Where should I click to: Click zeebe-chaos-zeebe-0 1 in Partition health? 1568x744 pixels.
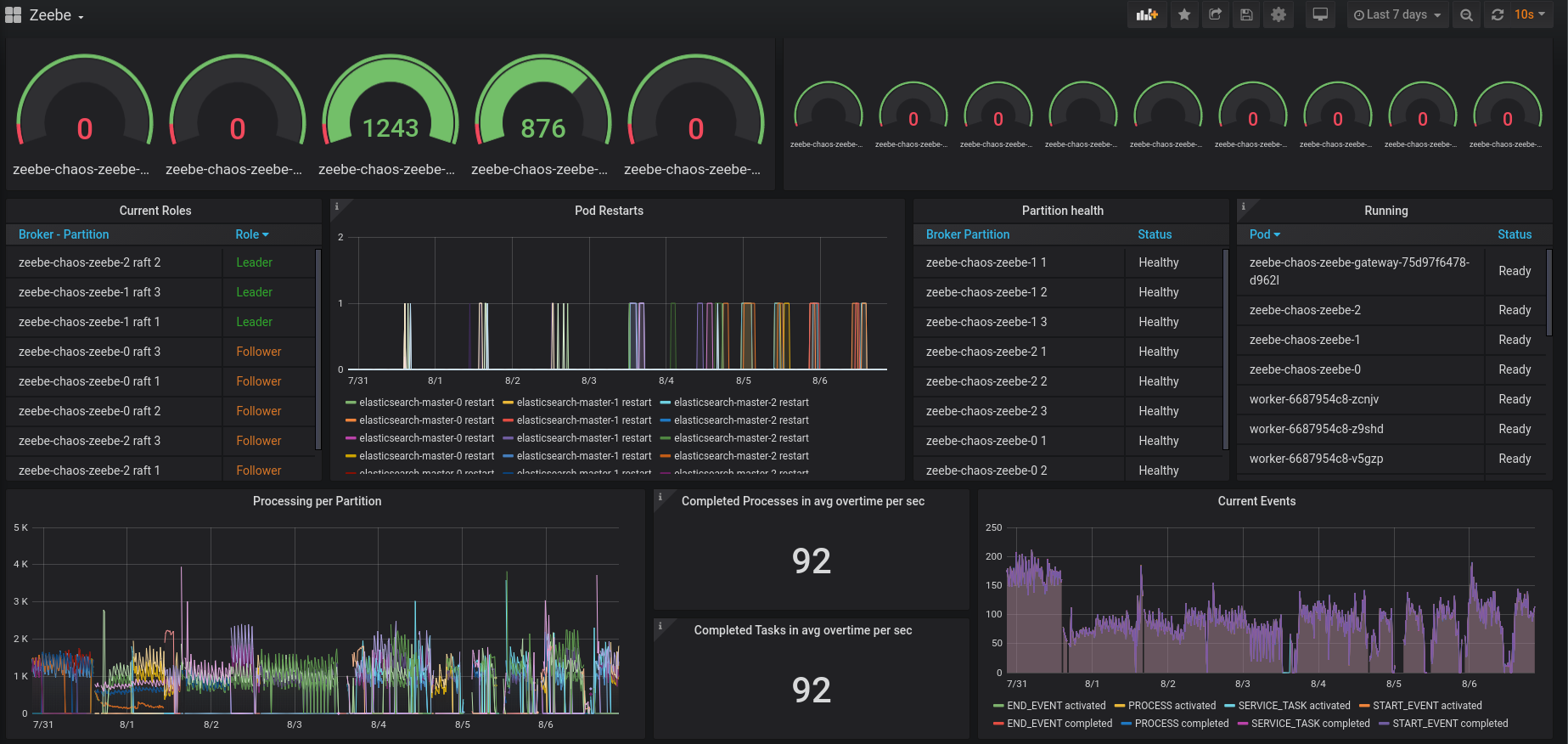1019,441
